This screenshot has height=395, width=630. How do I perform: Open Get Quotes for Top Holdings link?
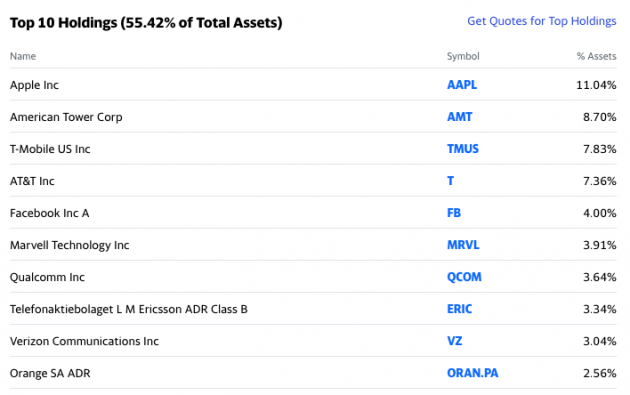point(542,21)
